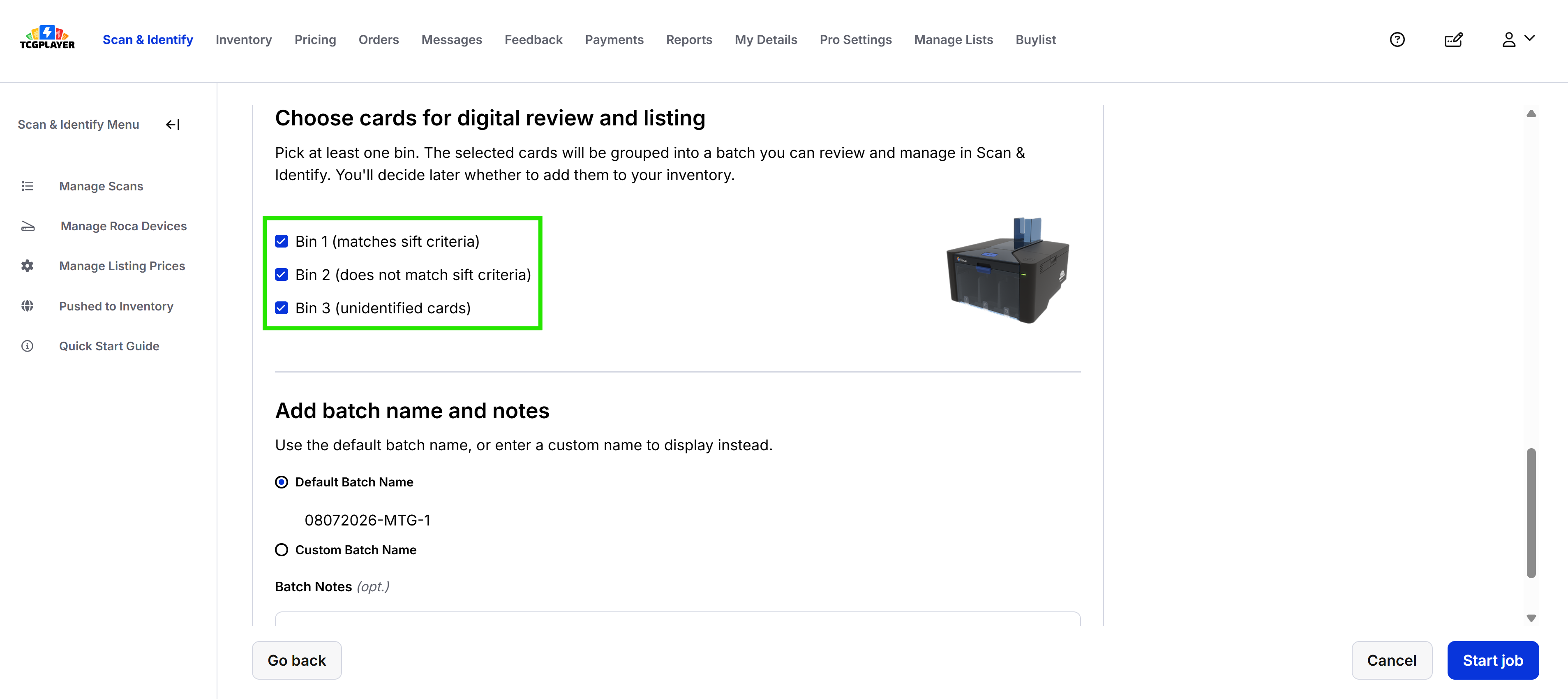Open Manage Listing Prices in the sidebar
Viewport: 1568px width, 699px height.
(122, 266)
